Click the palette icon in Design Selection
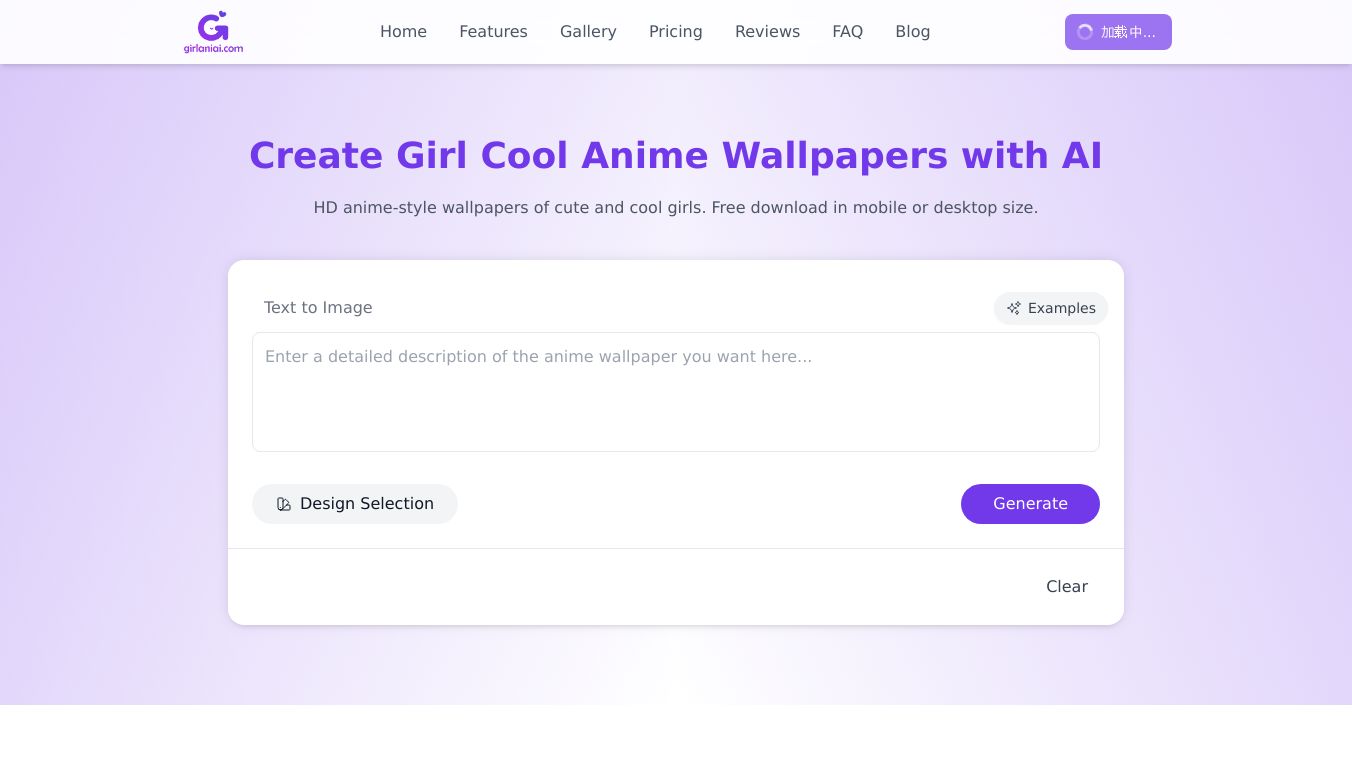This screenshot has height=760, width=1352. pyautogui.click(x=284, y=504)
